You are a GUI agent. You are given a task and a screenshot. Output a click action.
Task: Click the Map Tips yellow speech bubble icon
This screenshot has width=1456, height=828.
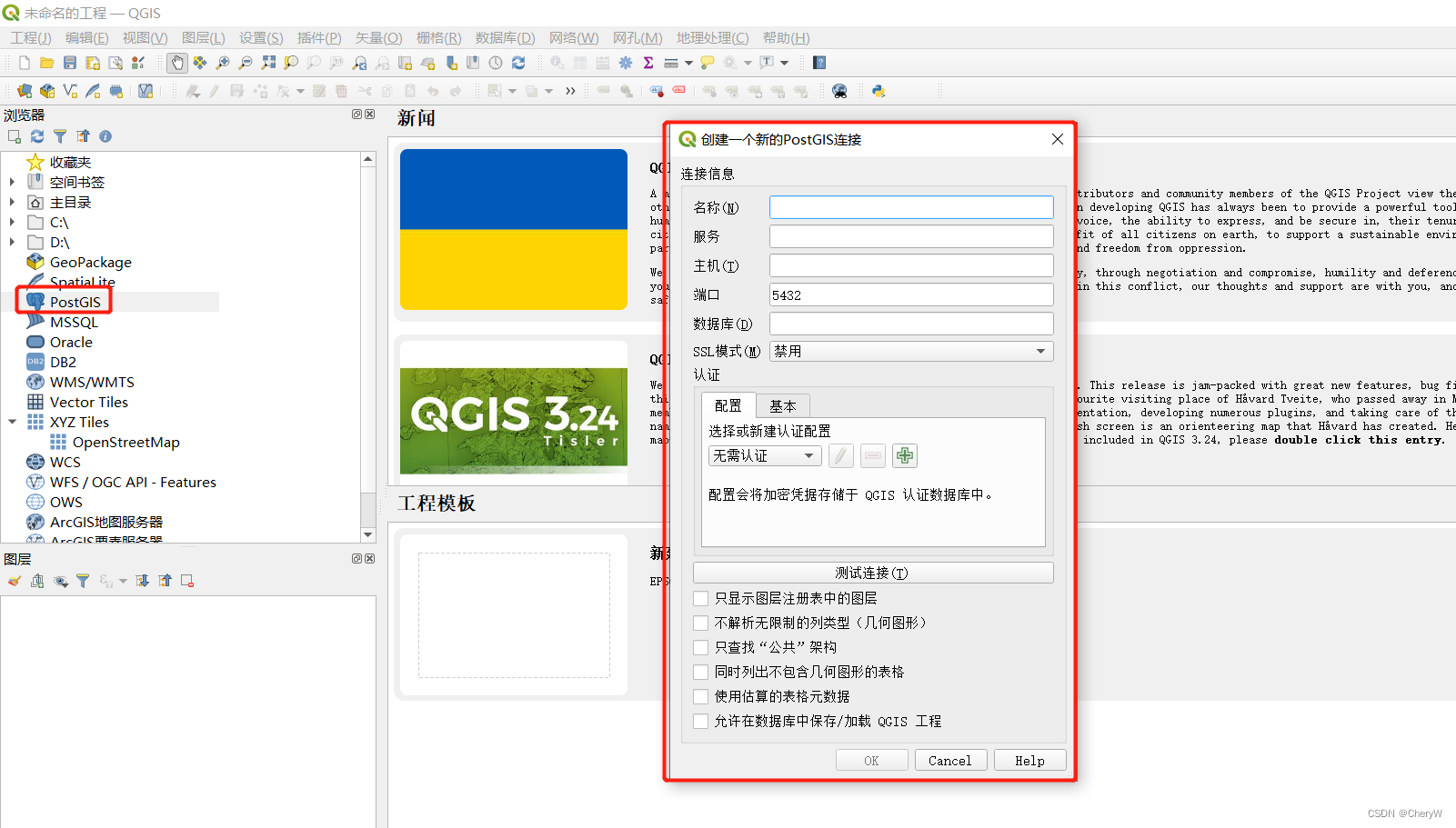pyautogui.click(x=707, y=63)
